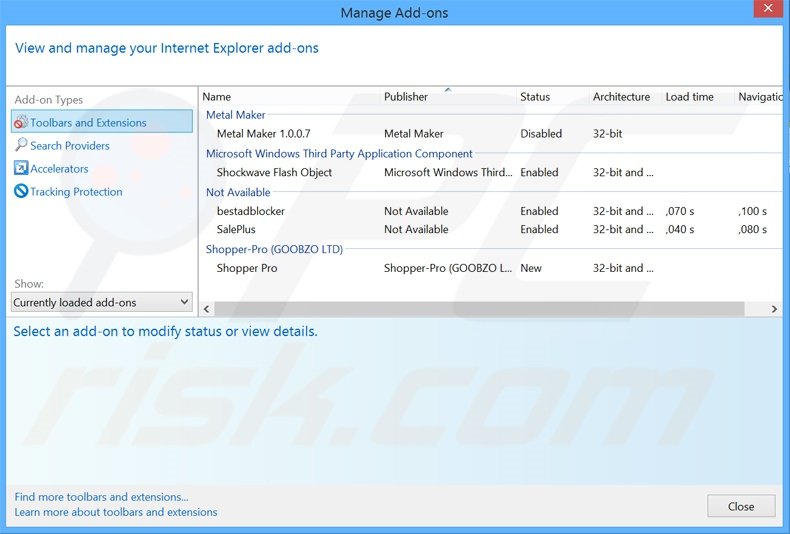The width and height of the screenshot is (790, 534).
Task: Click the Close button
Action: pos(741,506)
